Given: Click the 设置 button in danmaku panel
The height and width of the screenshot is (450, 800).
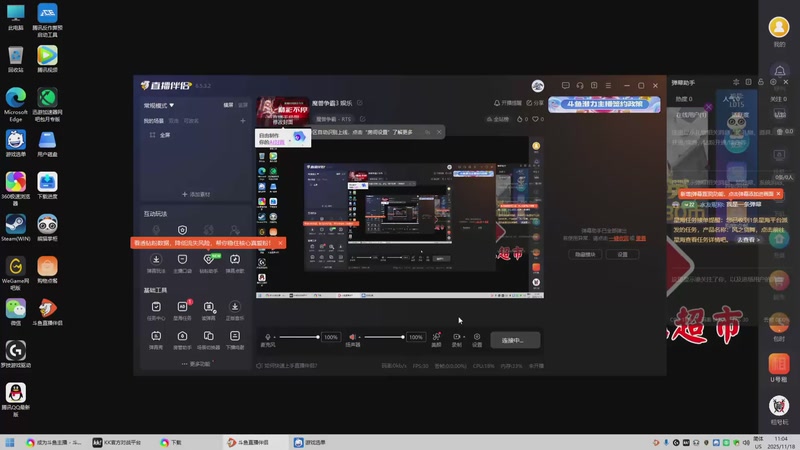Looking at the screenshot, I should 622,254.
